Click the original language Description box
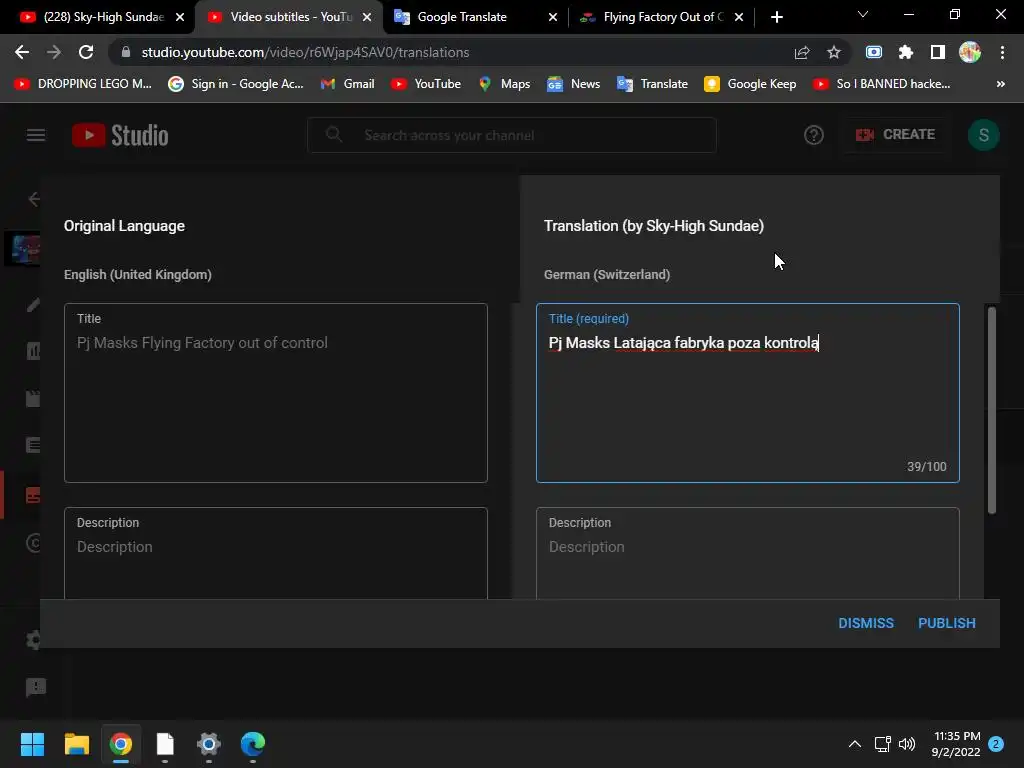 276,553
